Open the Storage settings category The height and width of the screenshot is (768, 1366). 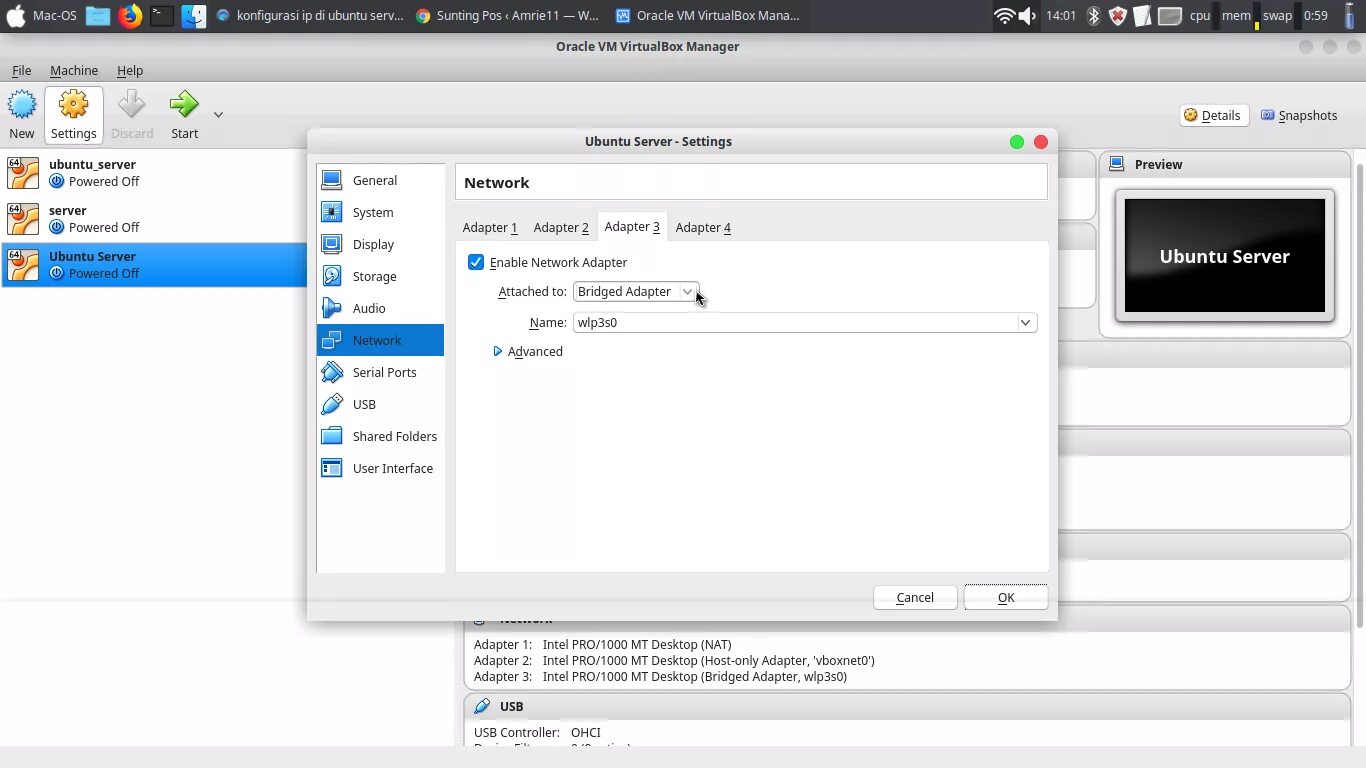pyautogui.click(x=380, y=276)
